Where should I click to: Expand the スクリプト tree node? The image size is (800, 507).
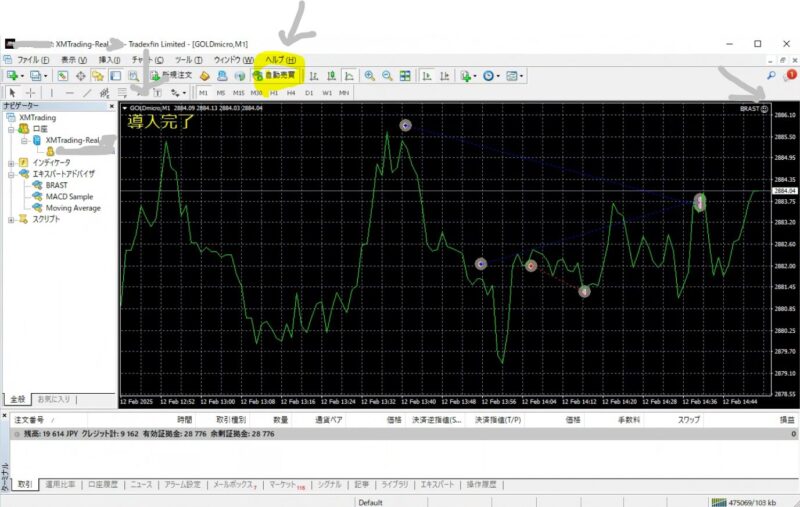pyautogui.click(x=11, y=220)
